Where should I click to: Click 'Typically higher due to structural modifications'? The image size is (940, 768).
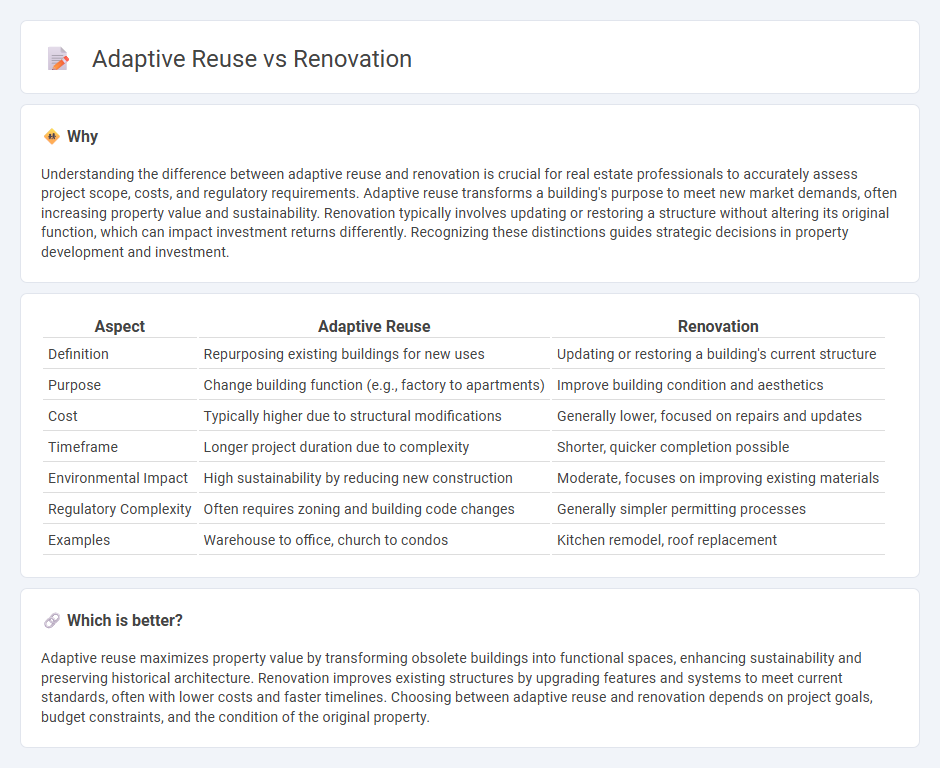[352, 416]
